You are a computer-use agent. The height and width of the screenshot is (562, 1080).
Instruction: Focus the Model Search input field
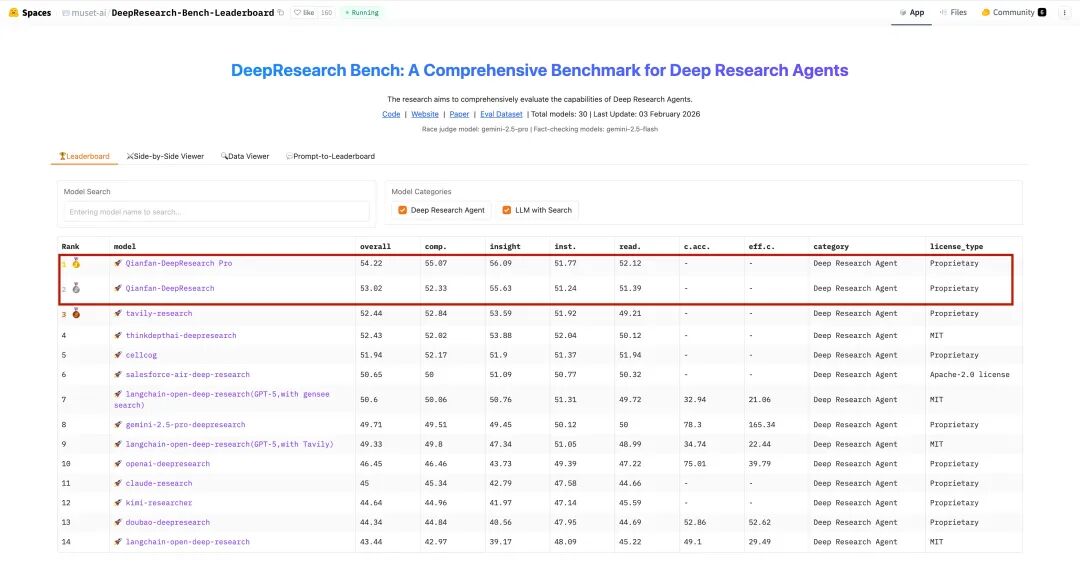[x=216, y=212]
